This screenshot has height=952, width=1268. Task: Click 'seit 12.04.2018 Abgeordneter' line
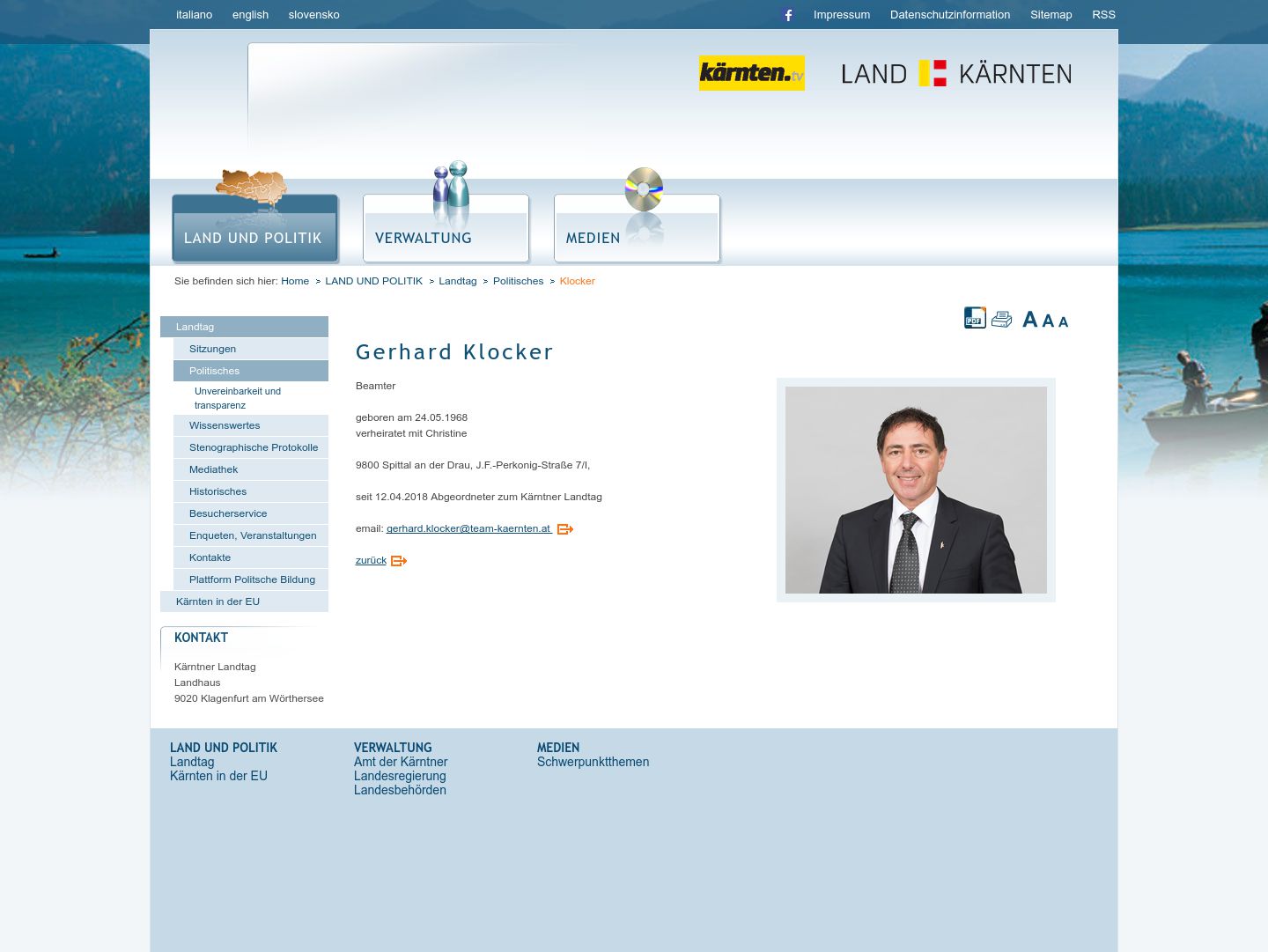coord(479,497)
